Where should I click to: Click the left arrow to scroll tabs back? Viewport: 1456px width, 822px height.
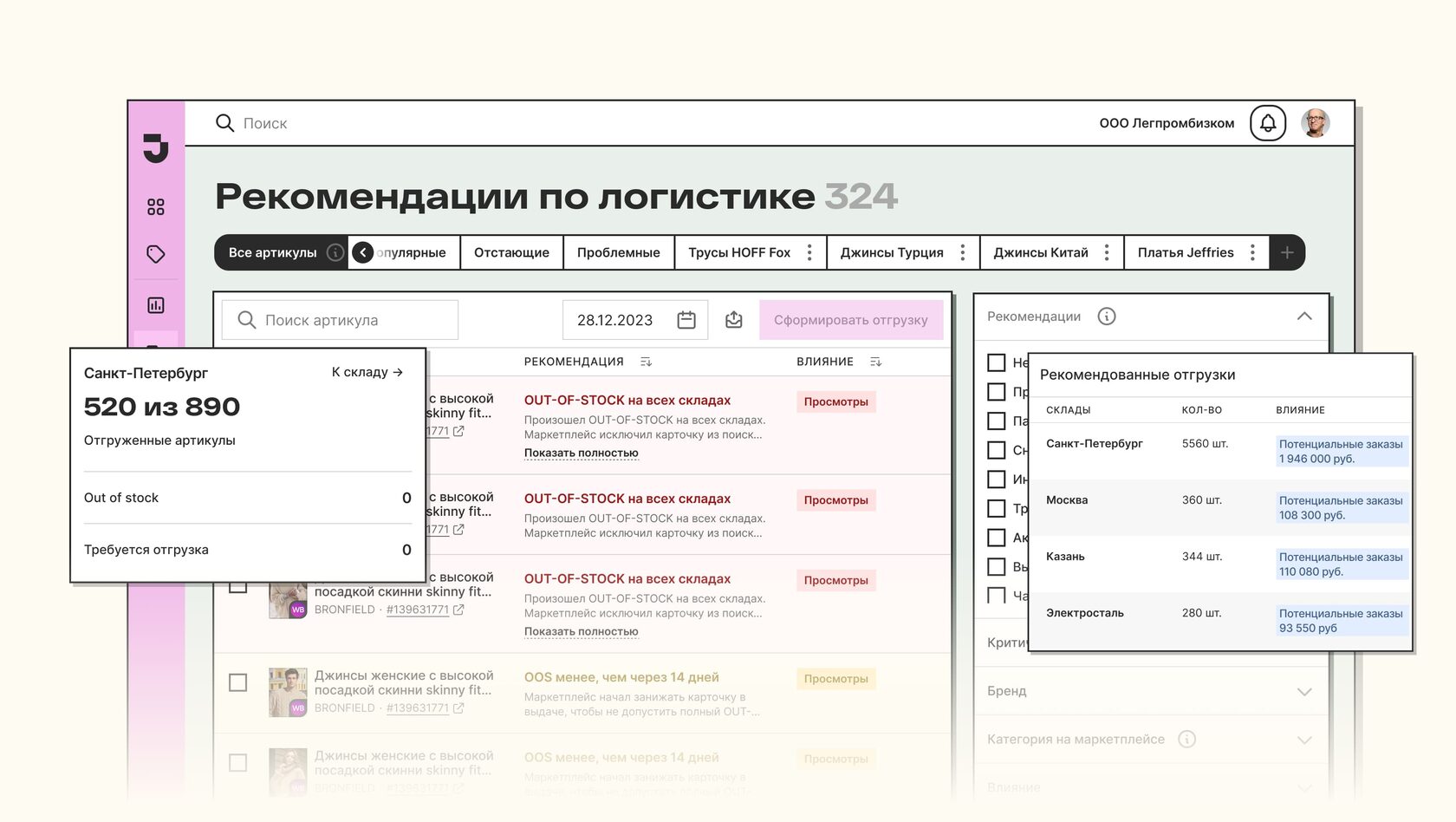tap(363, 252)
